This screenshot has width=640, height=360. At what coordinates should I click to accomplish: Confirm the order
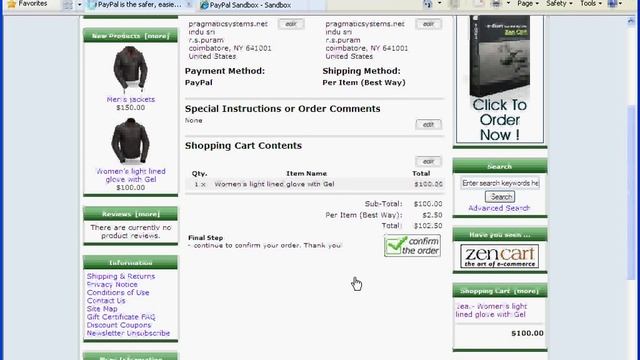coord(412,246)
